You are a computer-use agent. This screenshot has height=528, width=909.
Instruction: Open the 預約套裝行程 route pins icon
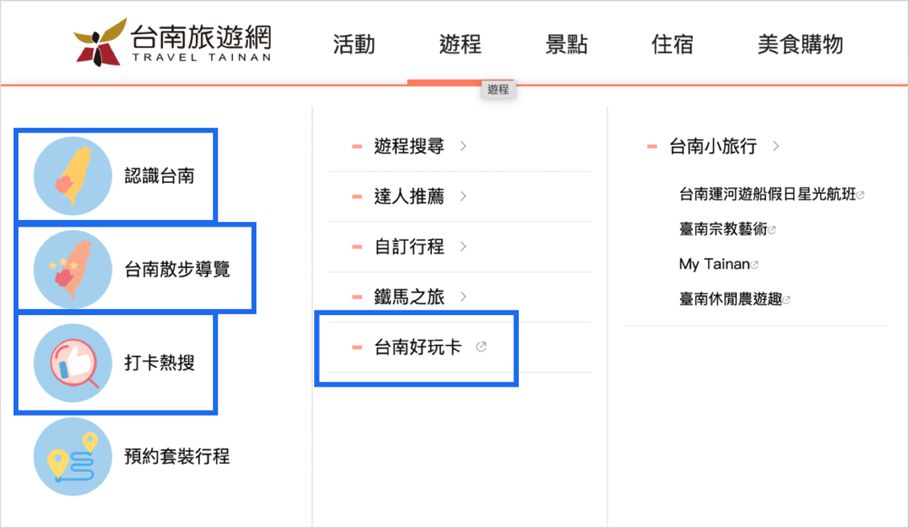[72, 457]
